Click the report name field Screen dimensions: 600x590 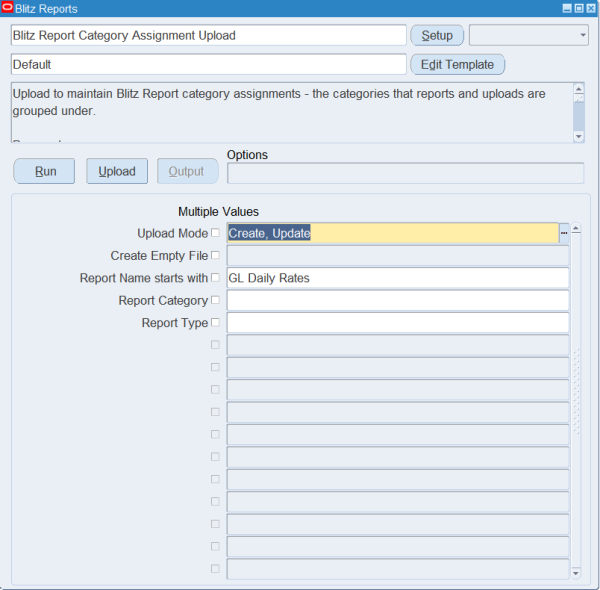pos(209,36)
